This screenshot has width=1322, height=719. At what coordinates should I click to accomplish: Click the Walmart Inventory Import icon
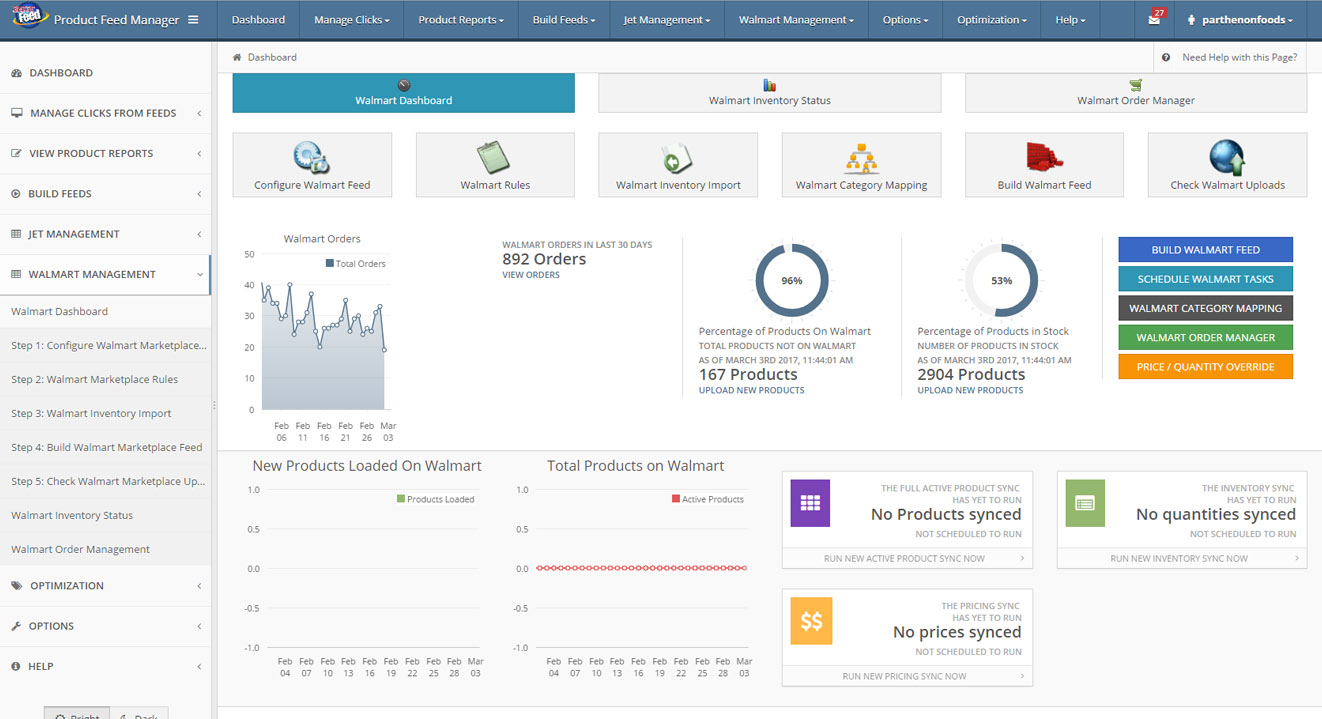click(x=677, y=158)
